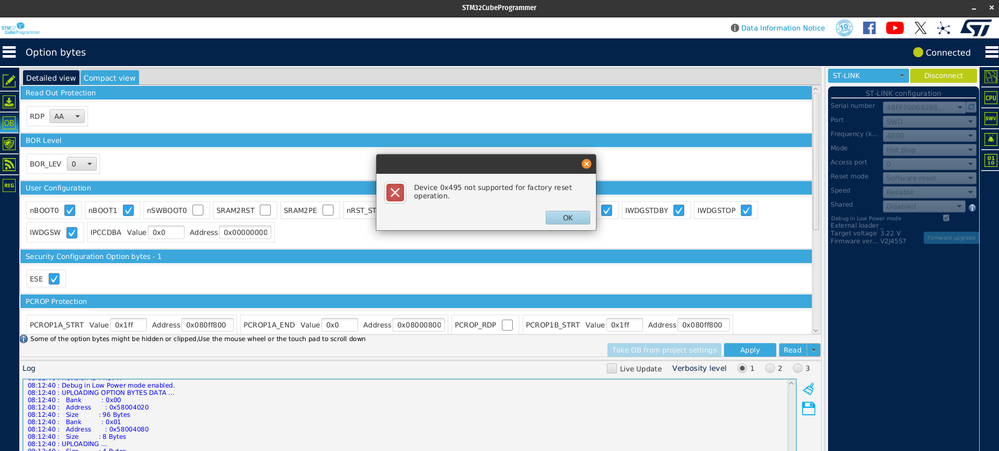Enable the SRAM2RST checkbox

pos(265,210)
